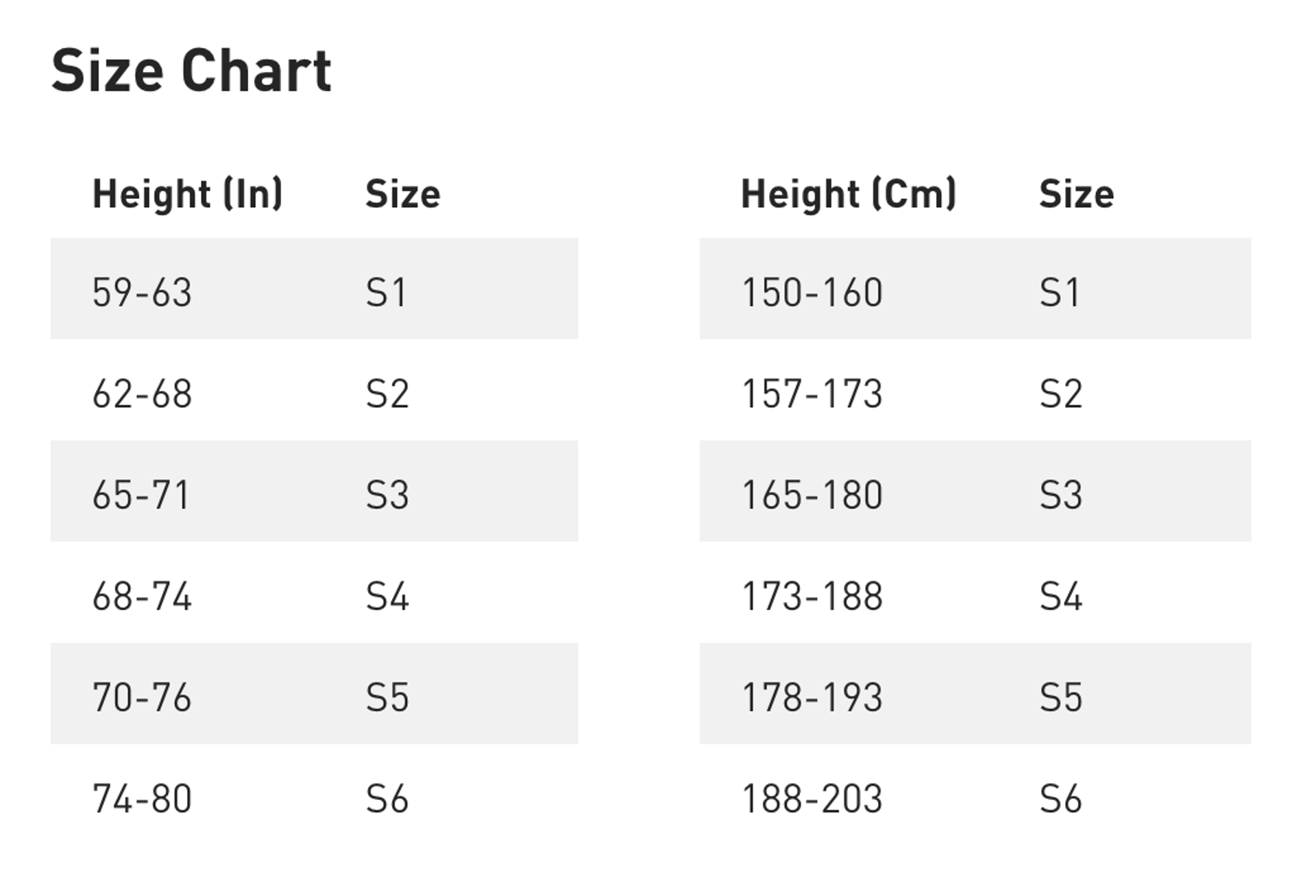Choose the 165-180 cm height cell
The height and width of the screenshot is (896, 1316).
pos(812,495)
